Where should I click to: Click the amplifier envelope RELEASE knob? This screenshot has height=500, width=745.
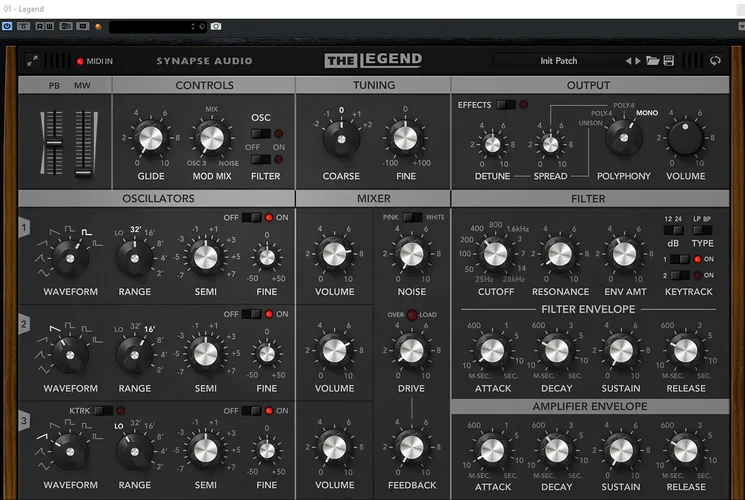(686, 451)
